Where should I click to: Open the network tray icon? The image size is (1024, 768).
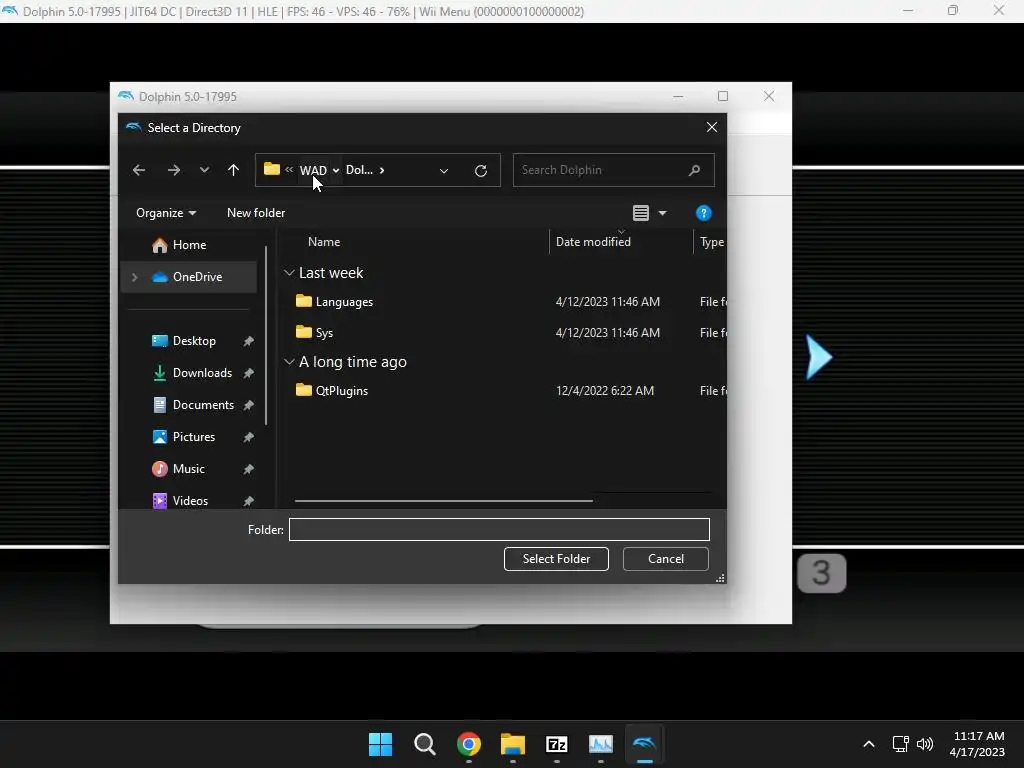[x=901, y=744]
